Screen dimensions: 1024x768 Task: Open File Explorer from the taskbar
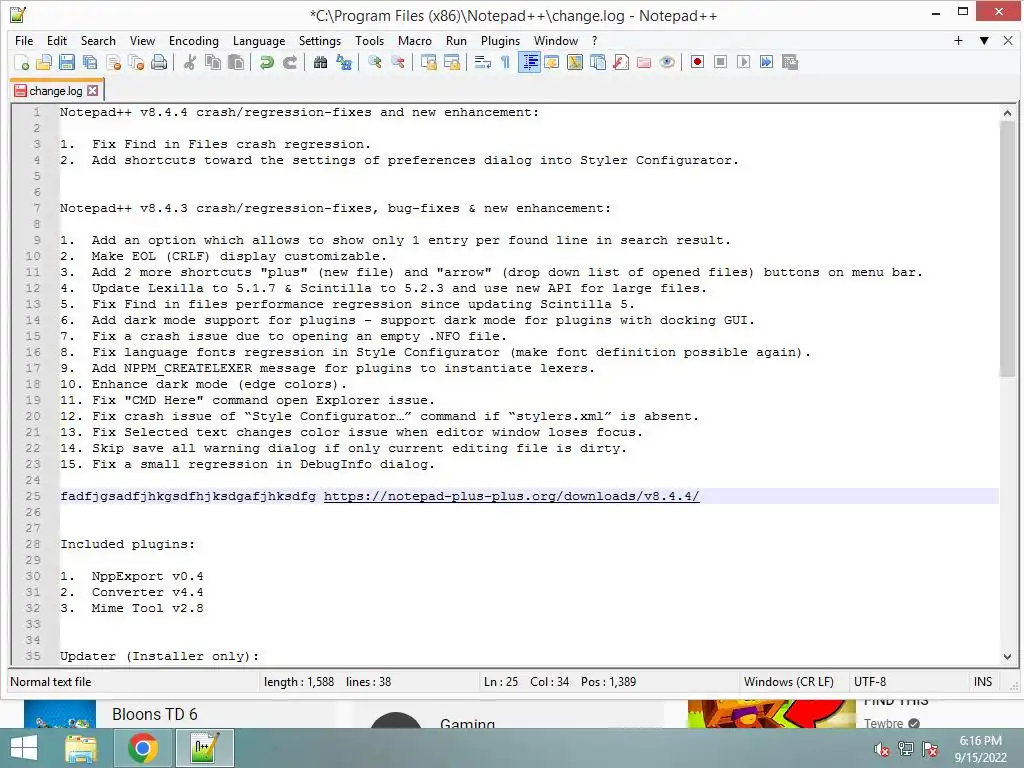click(81, 748)
